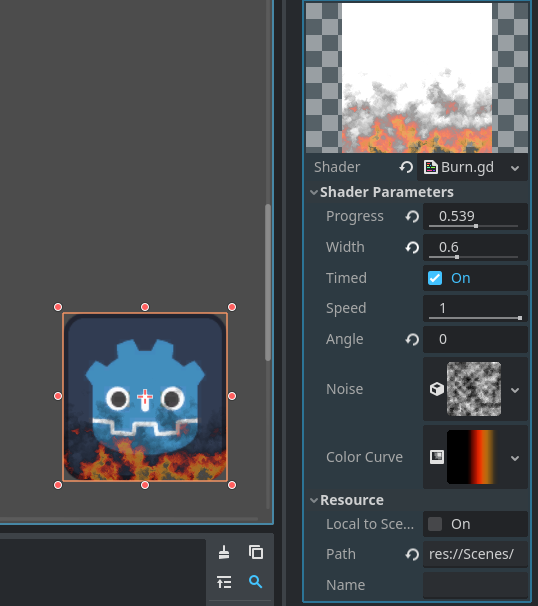Click the Burn.gd shader name
Viewport: 538px width, 606px height.
point(467,167)
